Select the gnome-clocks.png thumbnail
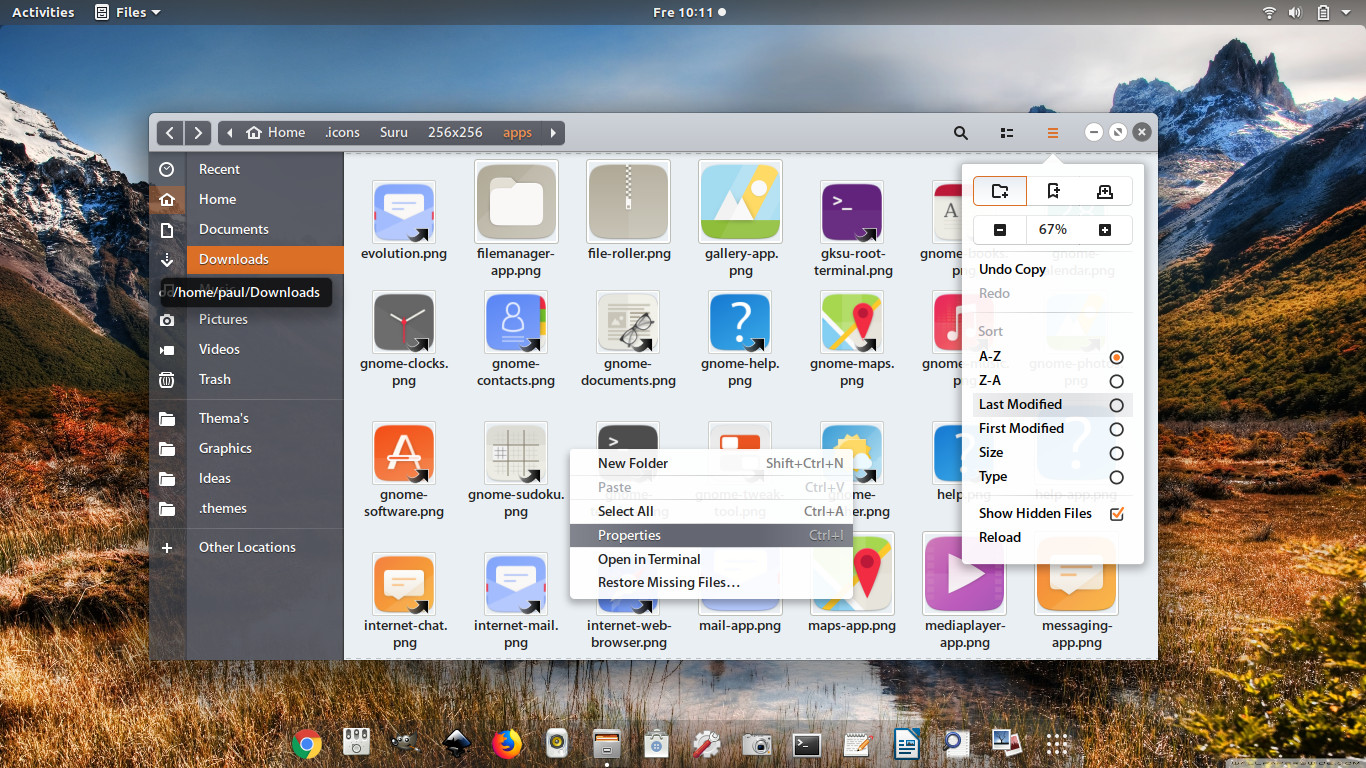Image resolution: width=1366 pixels, height=768 pixels. pos(404,322)
